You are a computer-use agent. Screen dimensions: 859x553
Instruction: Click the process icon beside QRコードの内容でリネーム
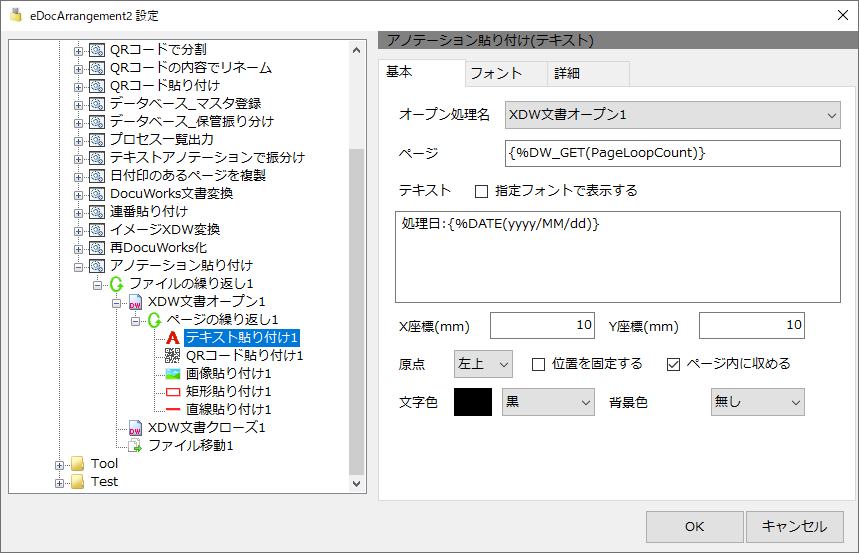[x=97, y=69]
